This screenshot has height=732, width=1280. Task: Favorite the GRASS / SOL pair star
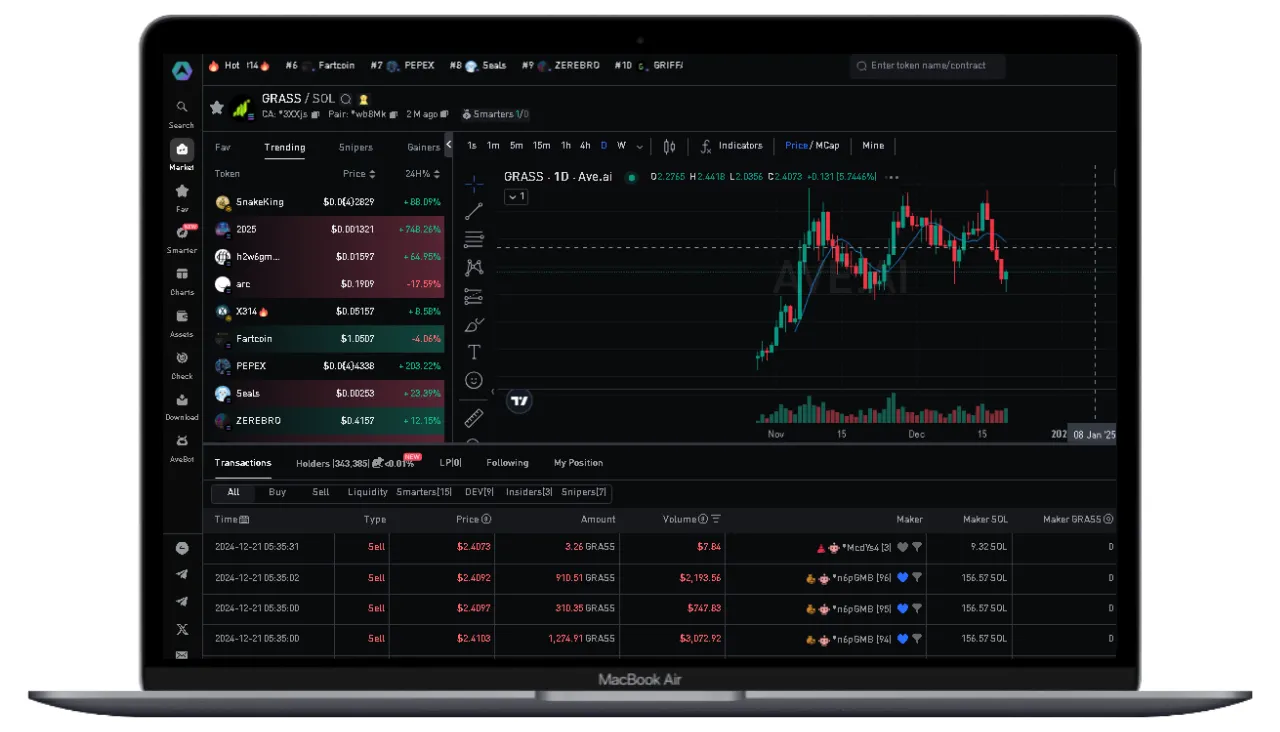click(x=216, y=106)
